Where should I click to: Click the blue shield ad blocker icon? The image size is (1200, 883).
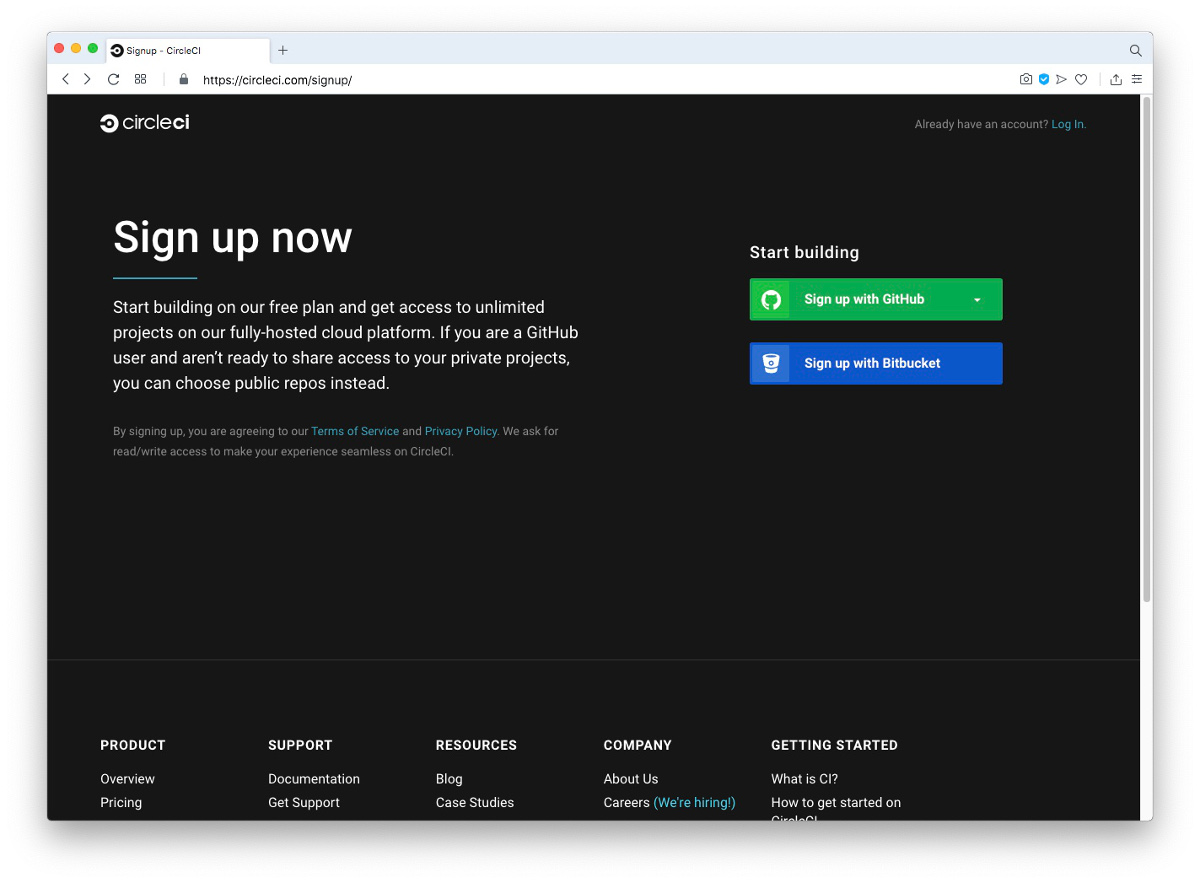click(1044, 79)
